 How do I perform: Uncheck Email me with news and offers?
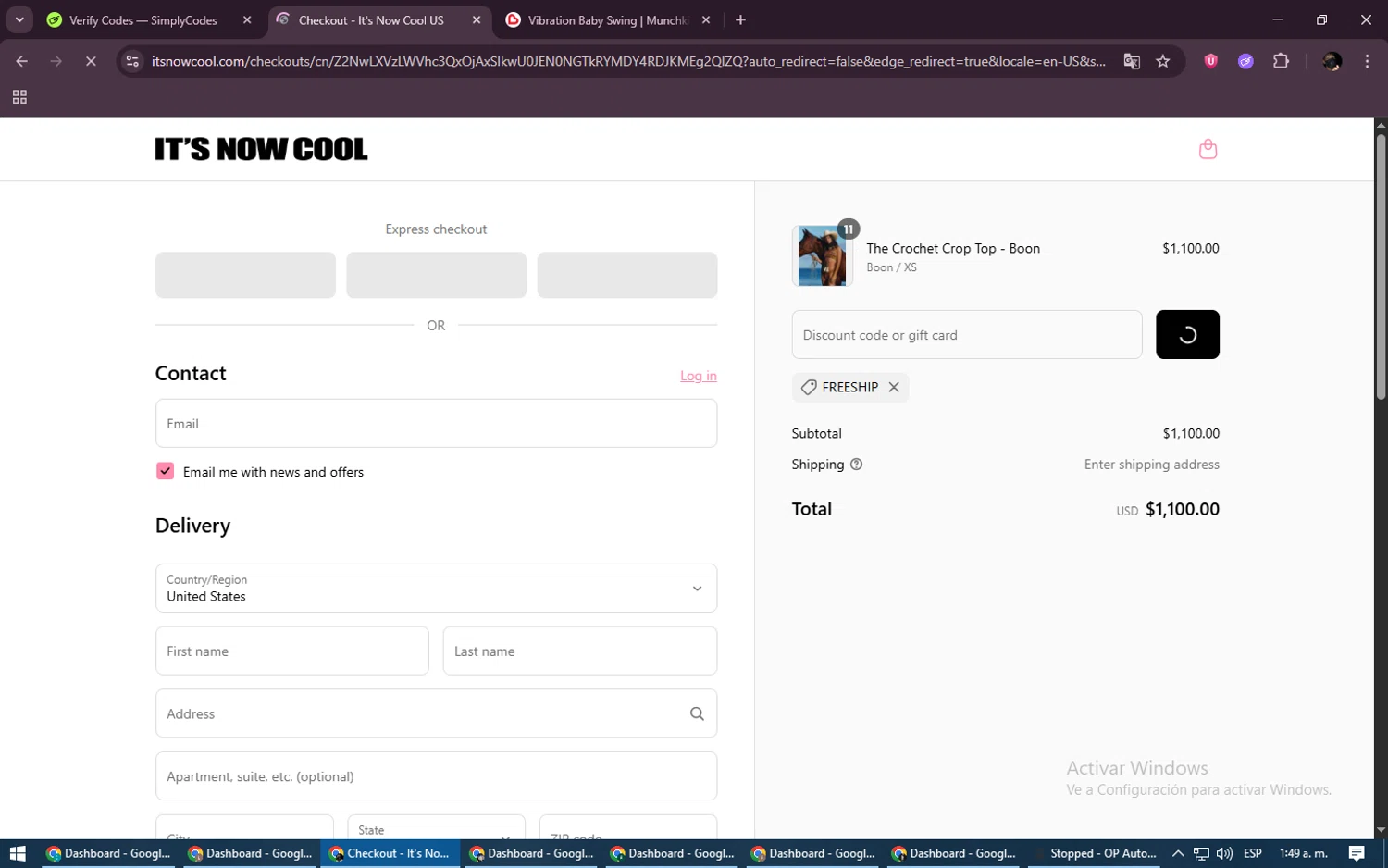coord(165,471)
